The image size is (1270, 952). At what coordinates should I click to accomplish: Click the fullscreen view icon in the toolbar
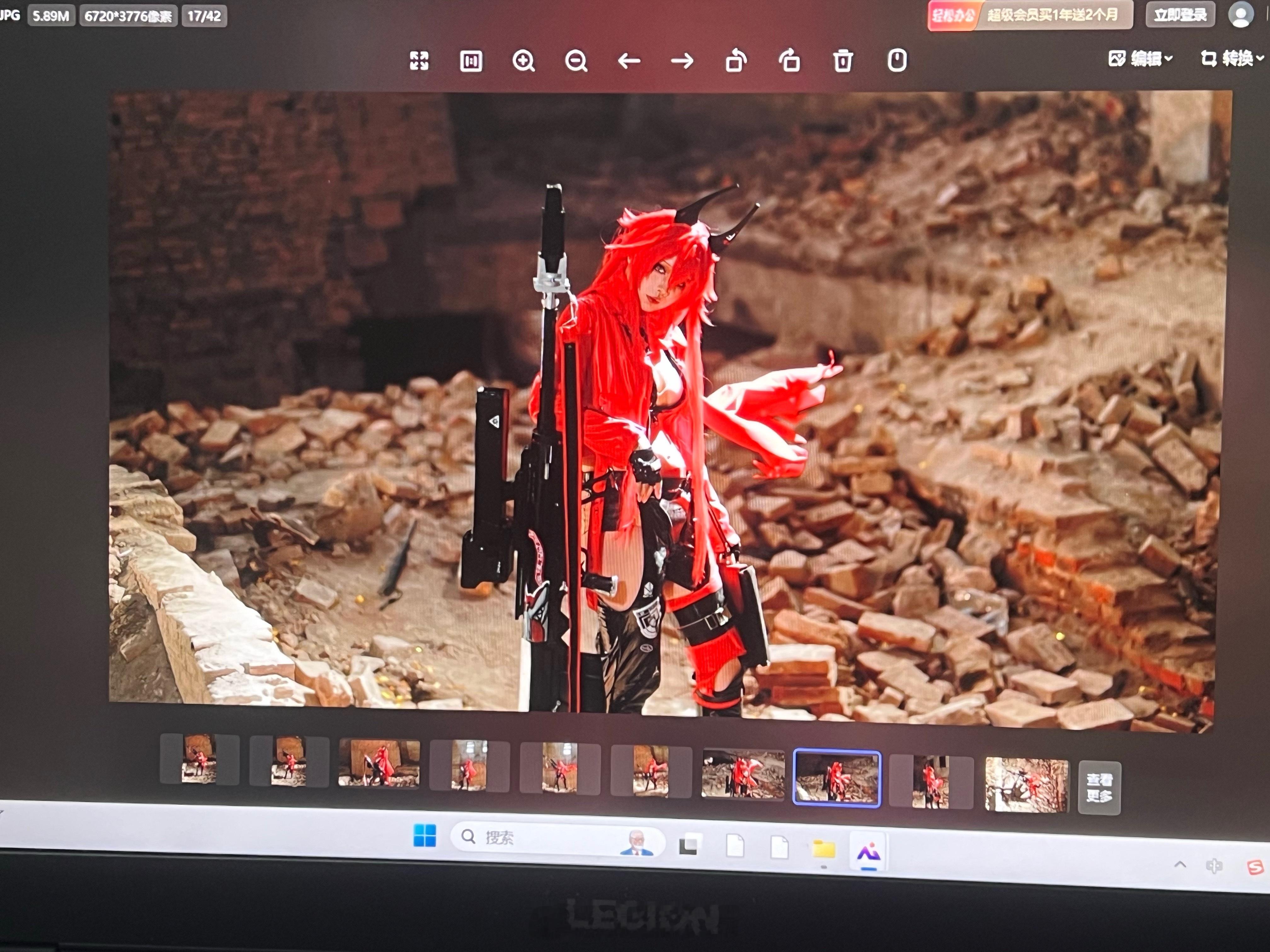point(419,60)
